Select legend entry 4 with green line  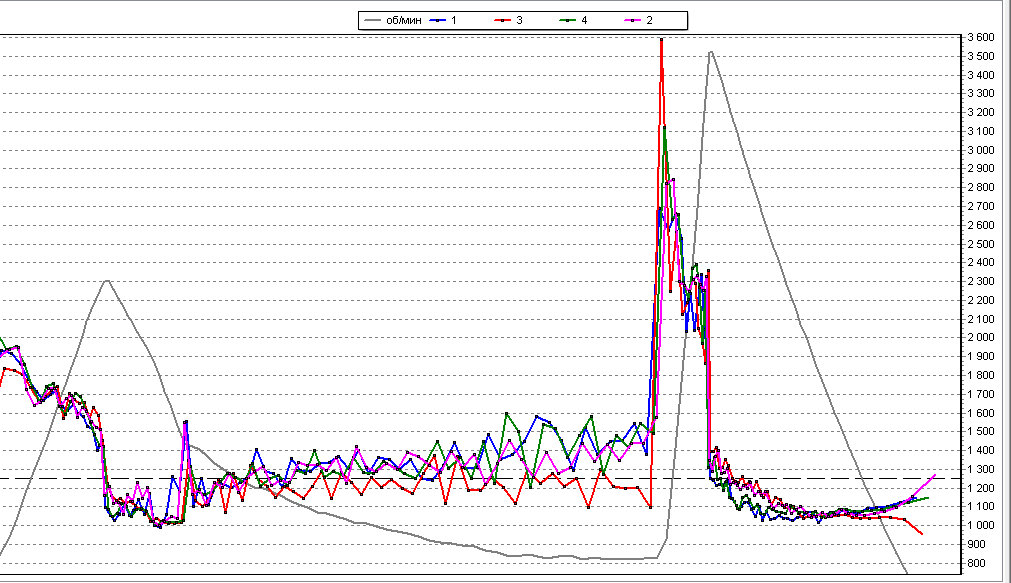(x=574, y=21)
